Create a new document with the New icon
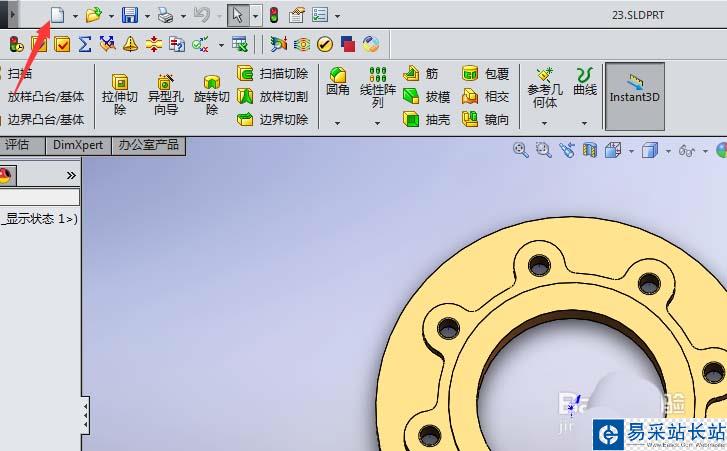 click(57, 15)
